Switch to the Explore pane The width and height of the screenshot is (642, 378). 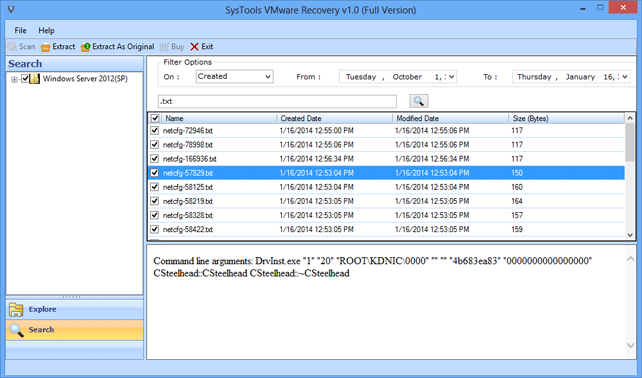[x=75, y=309]
